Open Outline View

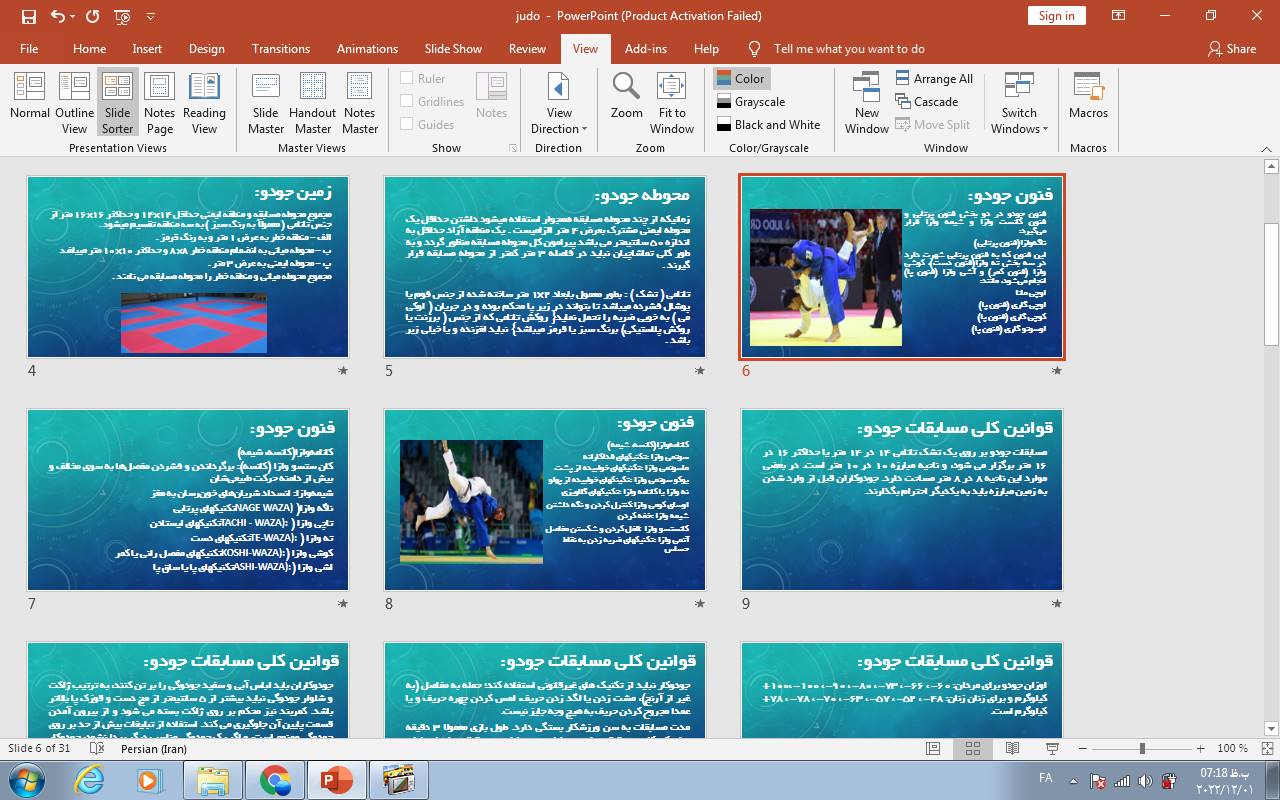pos(74,100)
